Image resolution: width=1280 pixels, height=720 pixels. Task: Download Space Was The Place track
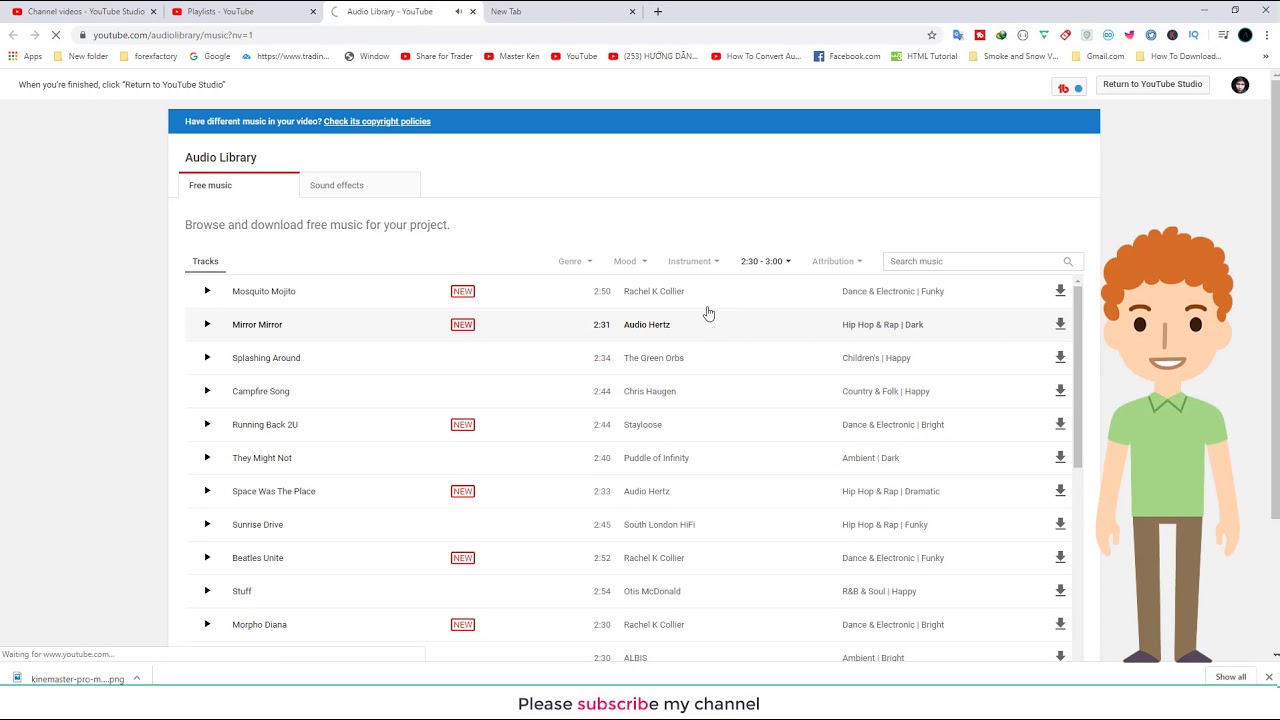click(1060, 491)
